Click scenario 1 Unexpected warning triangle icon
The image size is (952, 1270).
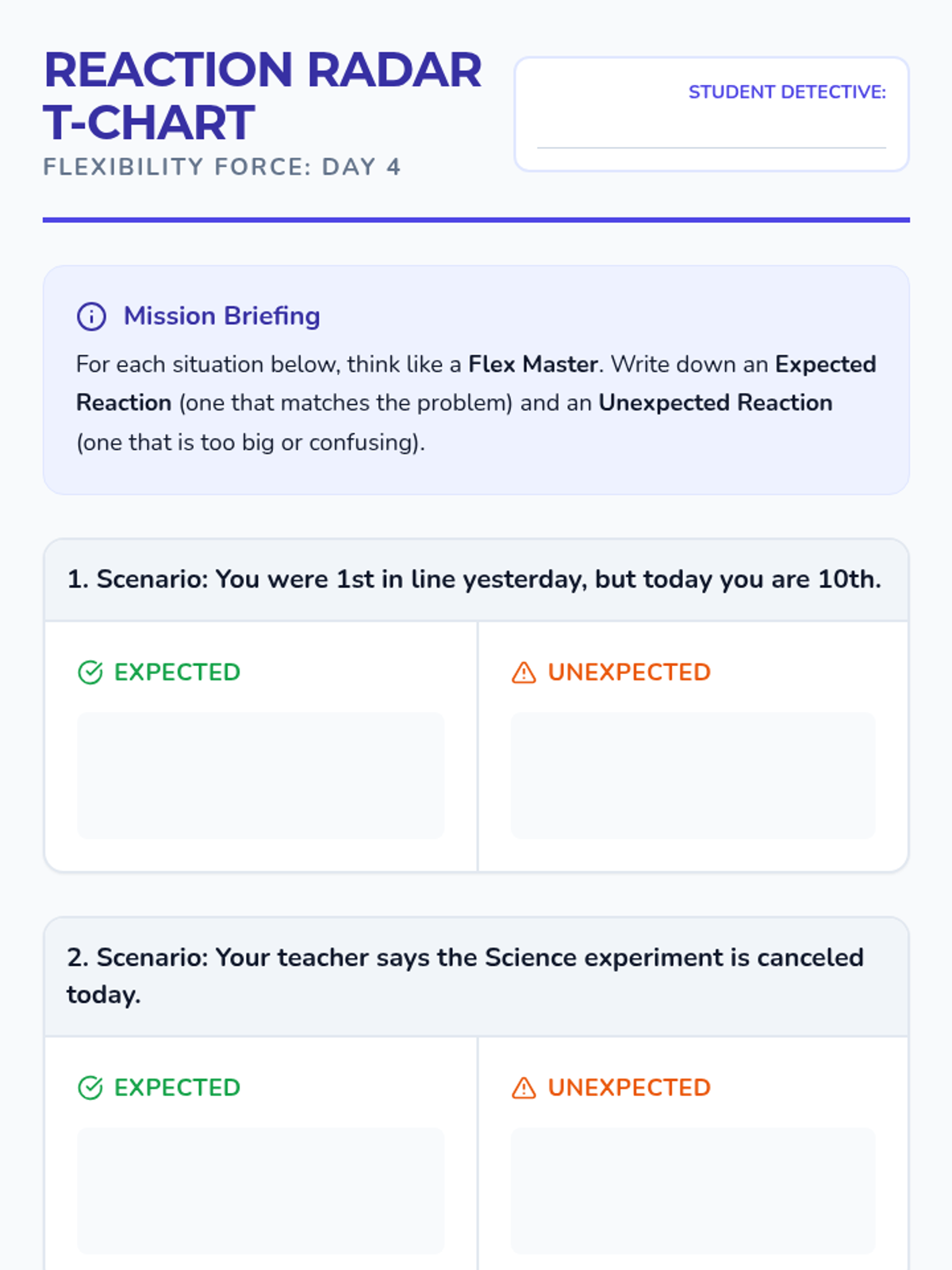click(x=524, y=672)
